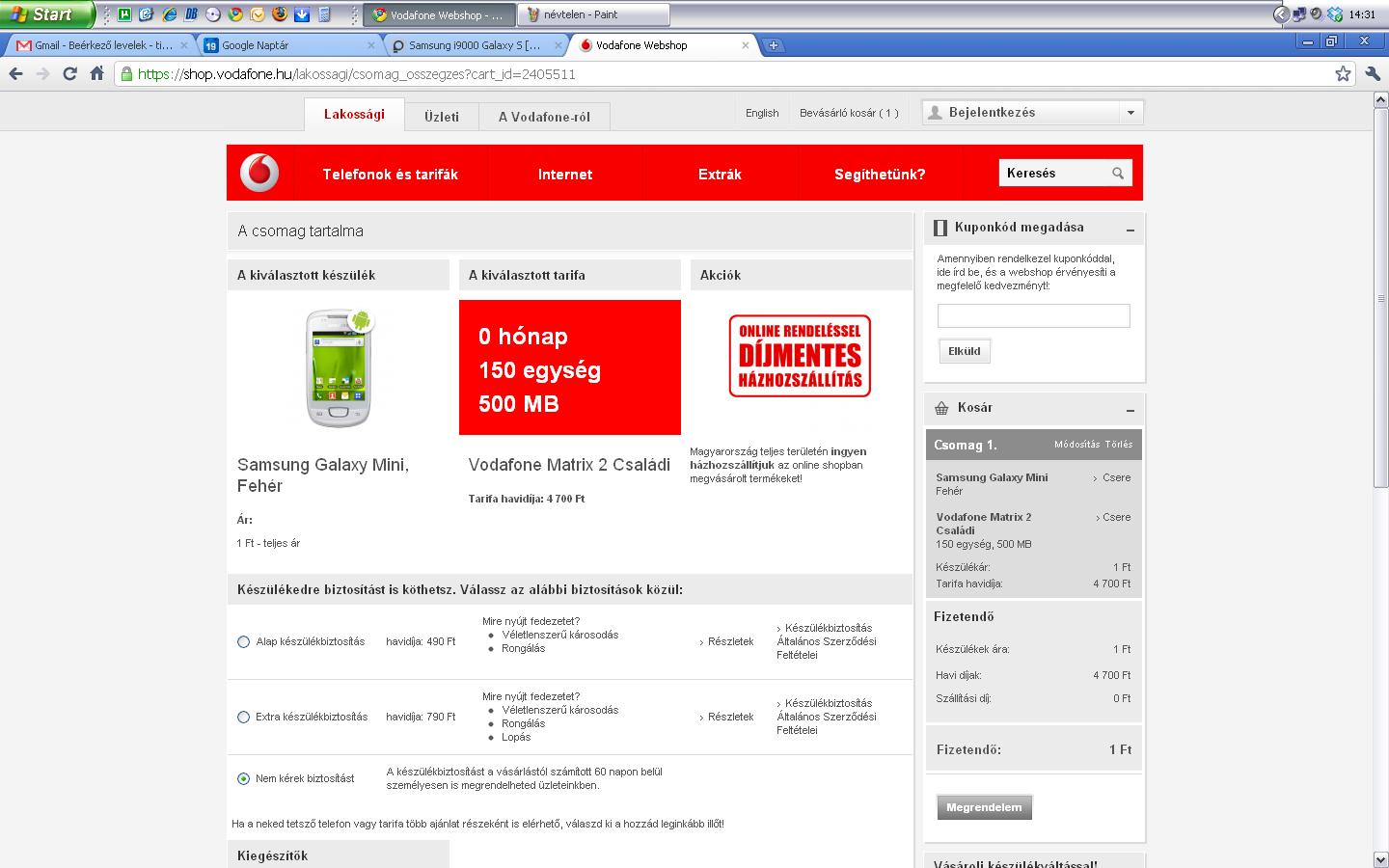Close the Samsung i9000 Galaxy S tab

(x=558, y=45)
